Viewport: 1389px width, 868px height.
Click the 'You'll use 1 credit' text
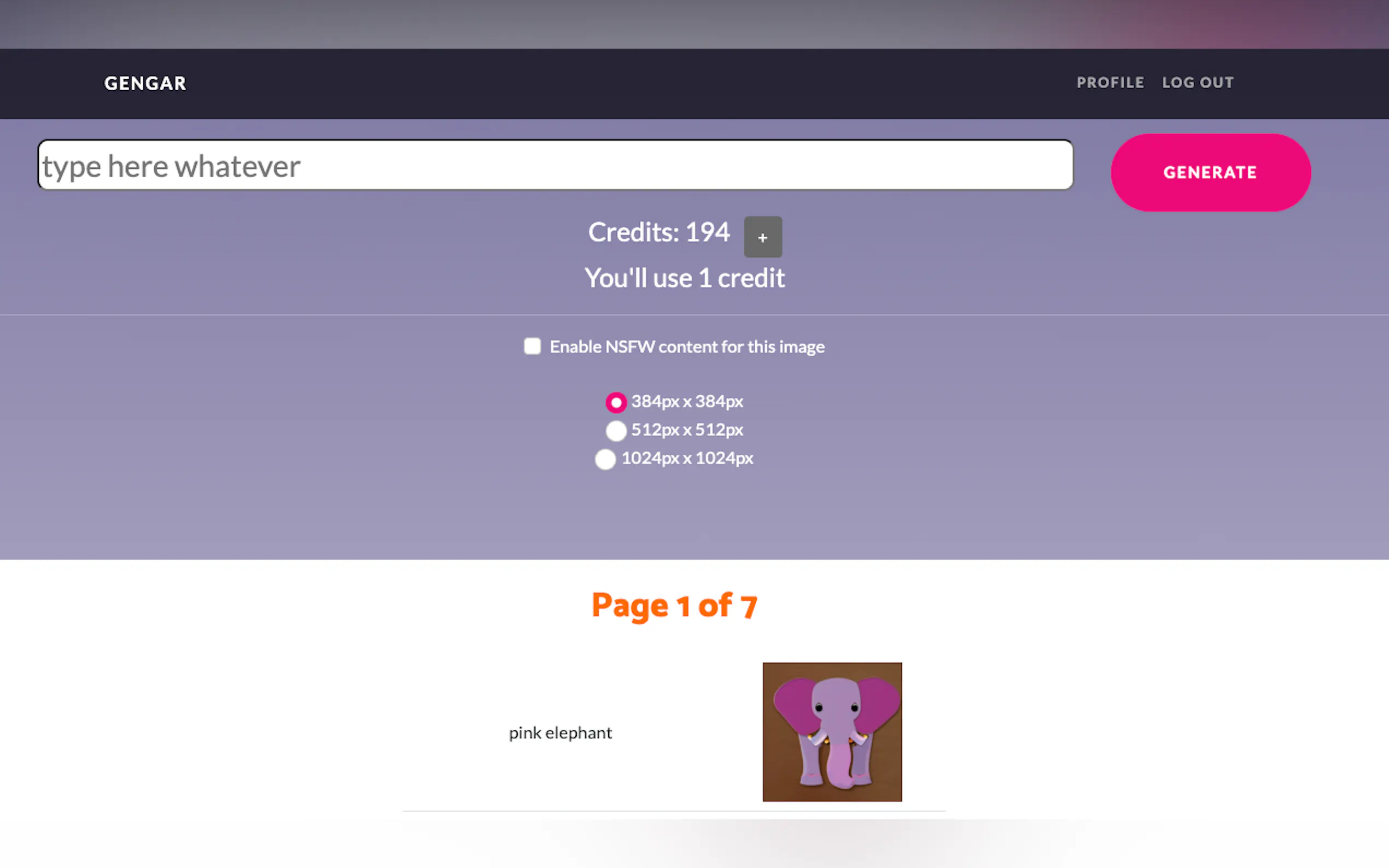(684, 278)
